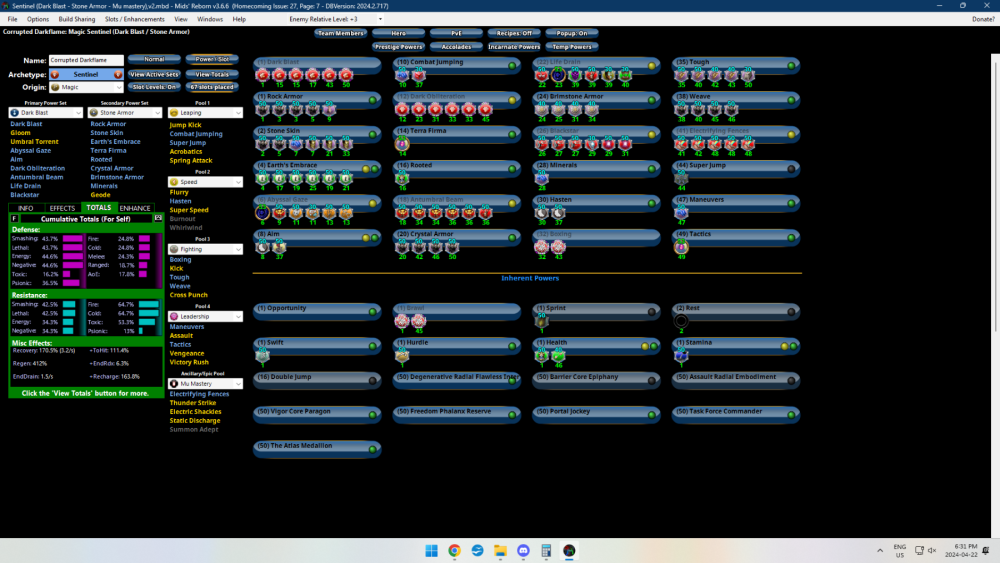Open the File menu

pos(13,19)
